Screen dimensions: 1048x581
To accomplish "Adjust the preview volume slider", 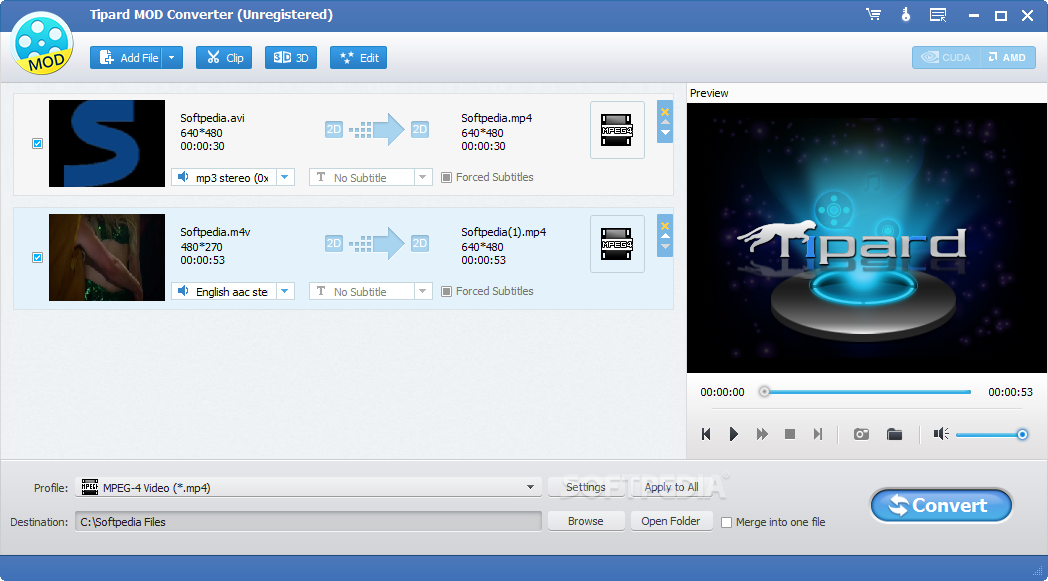I will coord(991,435).
